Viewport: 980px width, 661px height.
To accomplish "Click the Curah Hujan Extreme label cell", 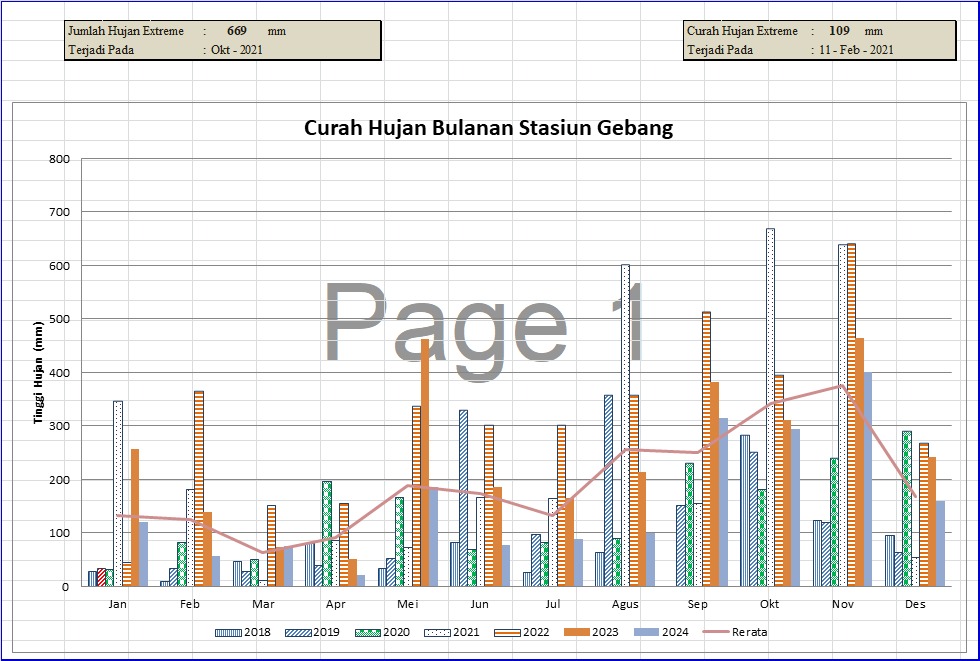I will point(742,31).
